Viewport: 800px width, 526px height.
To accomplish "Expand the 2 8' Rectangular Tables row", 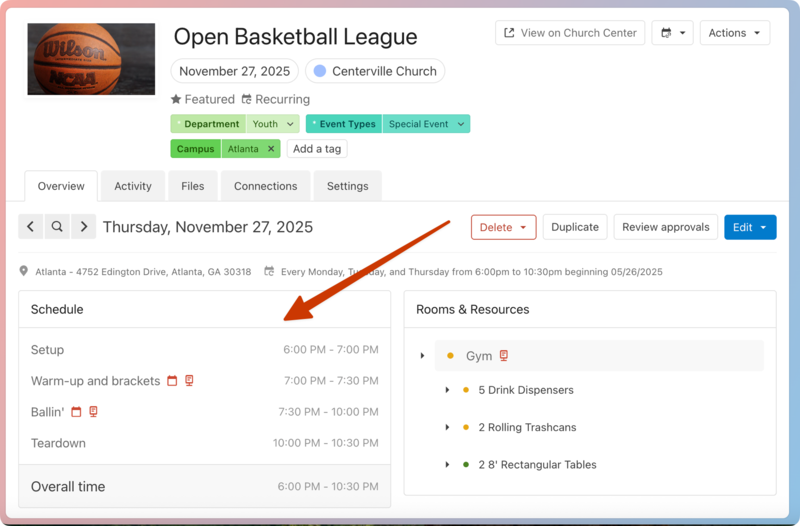I will [x=447, y=465].
